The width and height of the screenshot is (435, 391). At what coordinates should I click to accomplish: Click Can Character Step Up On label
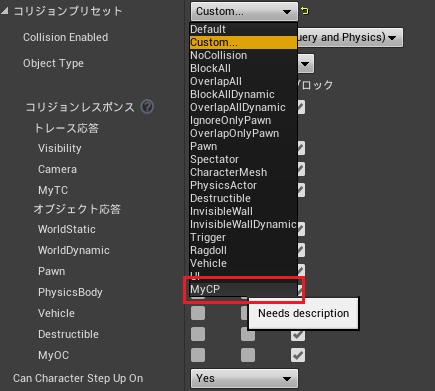pos(78,378)
